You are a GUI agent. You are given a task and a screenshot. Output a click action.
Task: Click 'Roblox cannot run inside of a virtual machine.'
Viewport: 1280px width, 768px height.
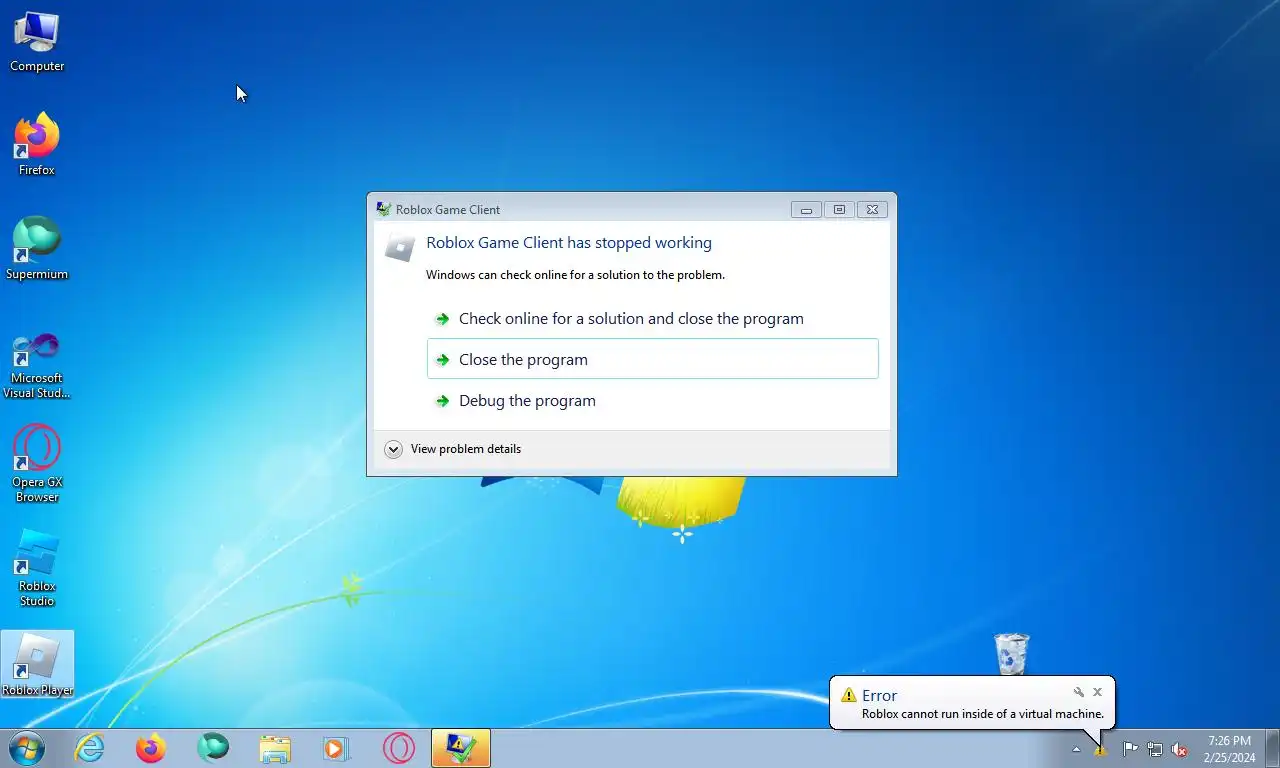(x=983, y=714)
